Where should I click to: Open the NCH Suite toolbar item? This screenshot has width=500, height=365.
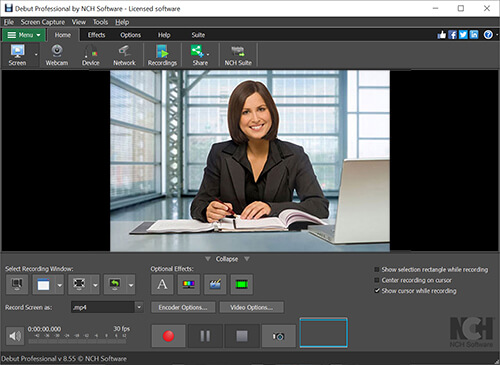[x=238, y=55]
